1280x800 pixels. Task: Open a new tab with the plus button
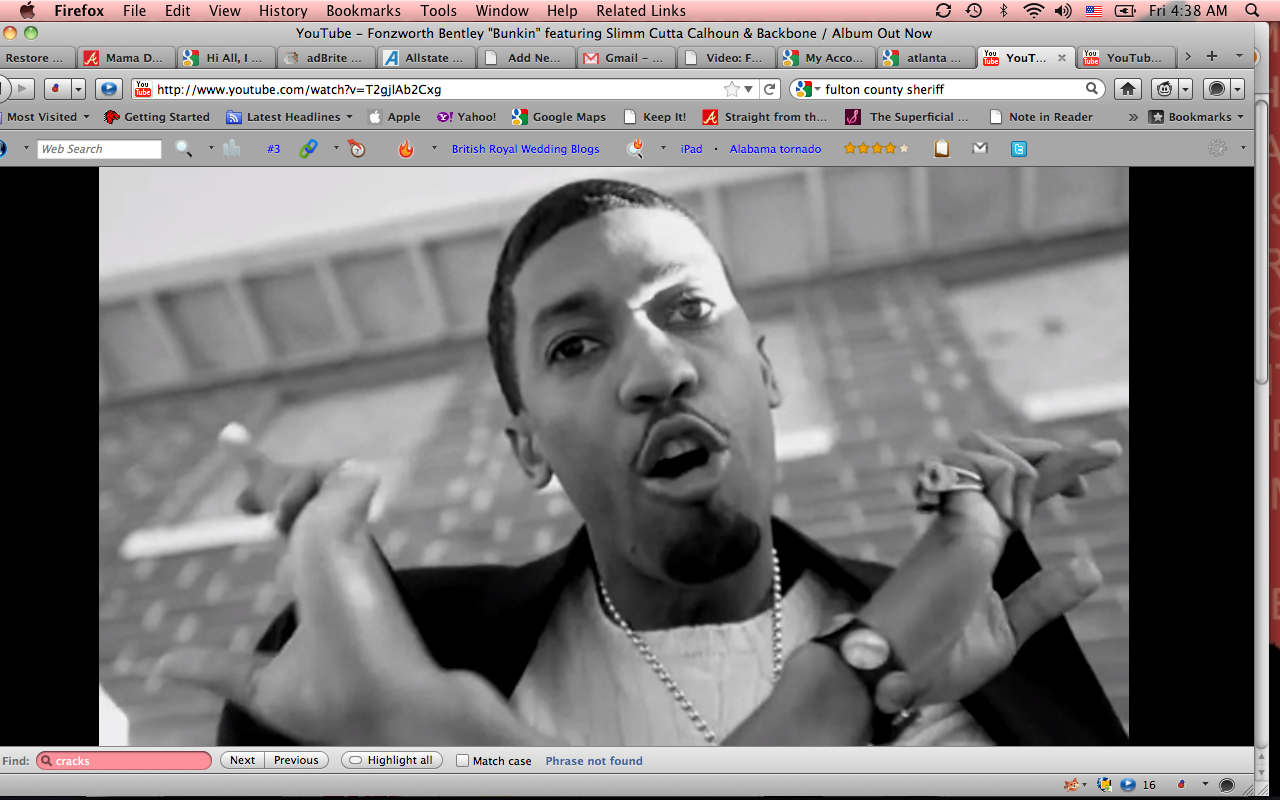1212,57
